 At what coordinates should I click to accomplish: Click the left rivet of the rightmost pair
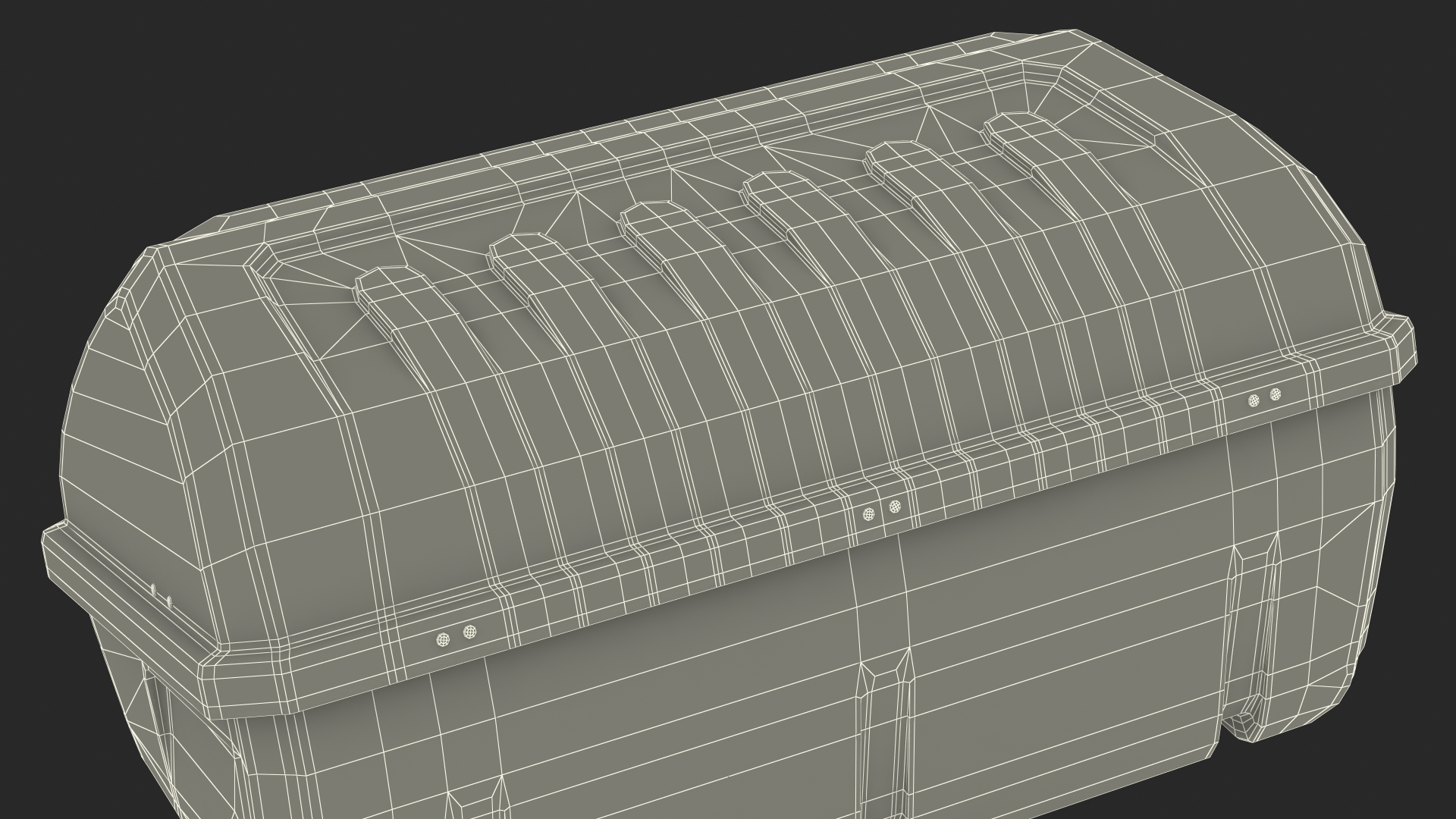pyautogui.click(x=1254, y=400)
